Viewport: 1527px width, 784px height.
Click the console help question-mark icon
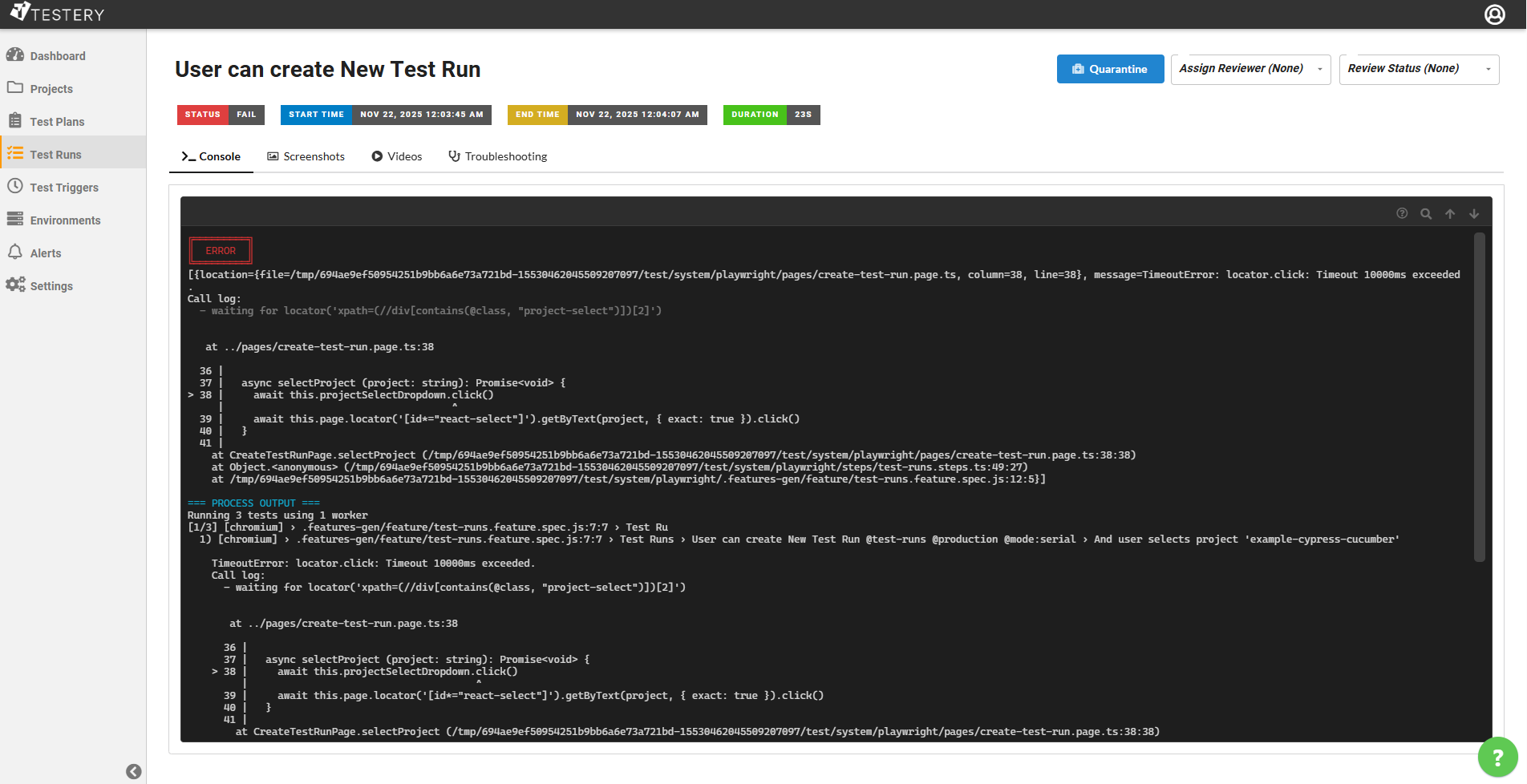click(1402, 213)
